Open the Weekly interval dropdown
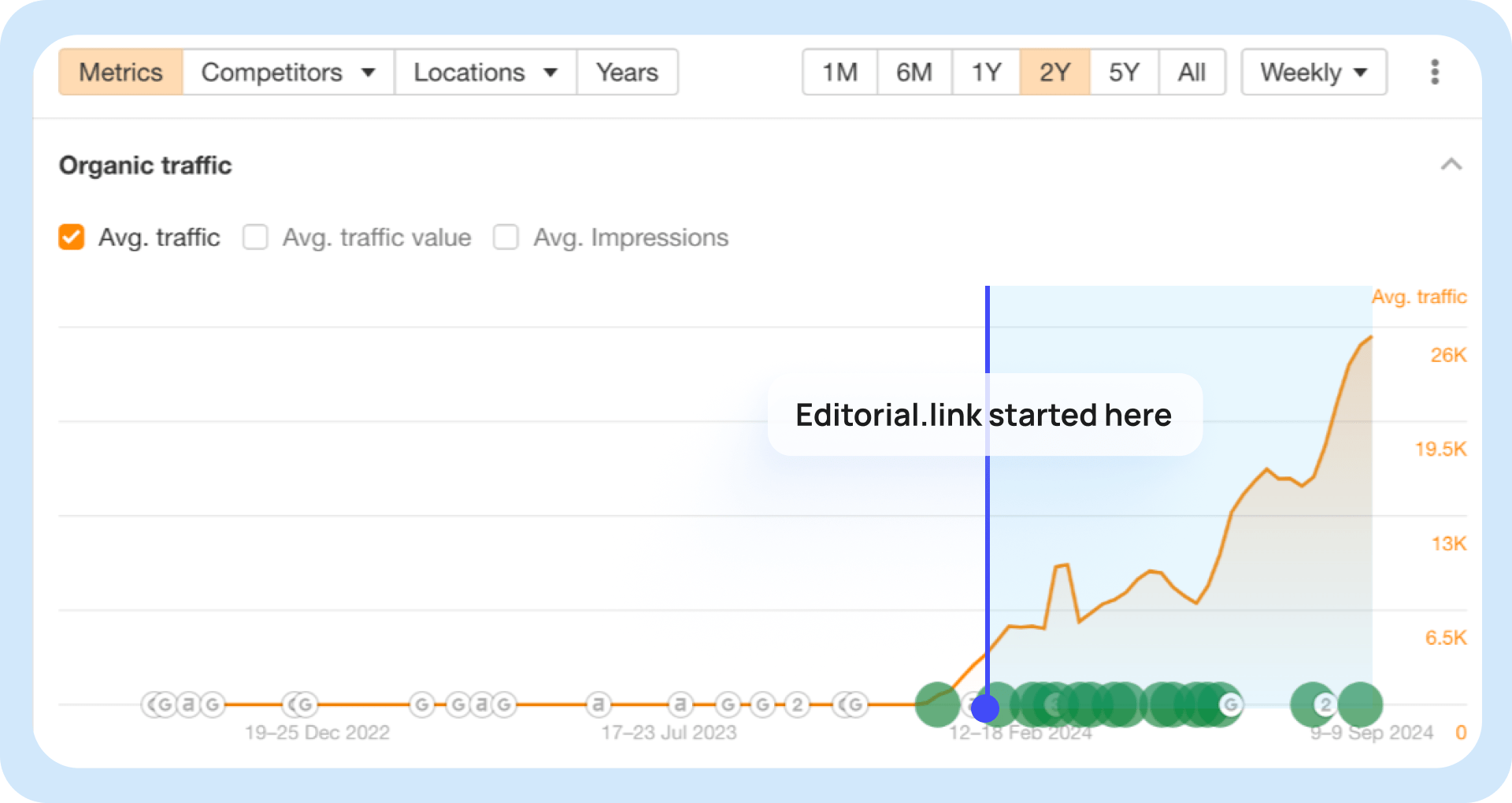 (x=1314, y=72)
